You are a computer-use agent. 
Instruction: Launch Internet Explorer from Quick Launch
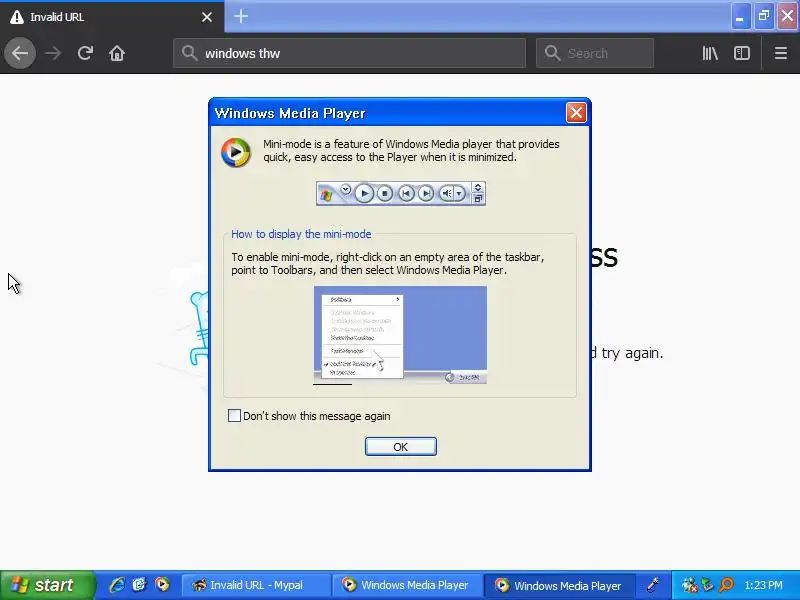[x=117, y=585]
